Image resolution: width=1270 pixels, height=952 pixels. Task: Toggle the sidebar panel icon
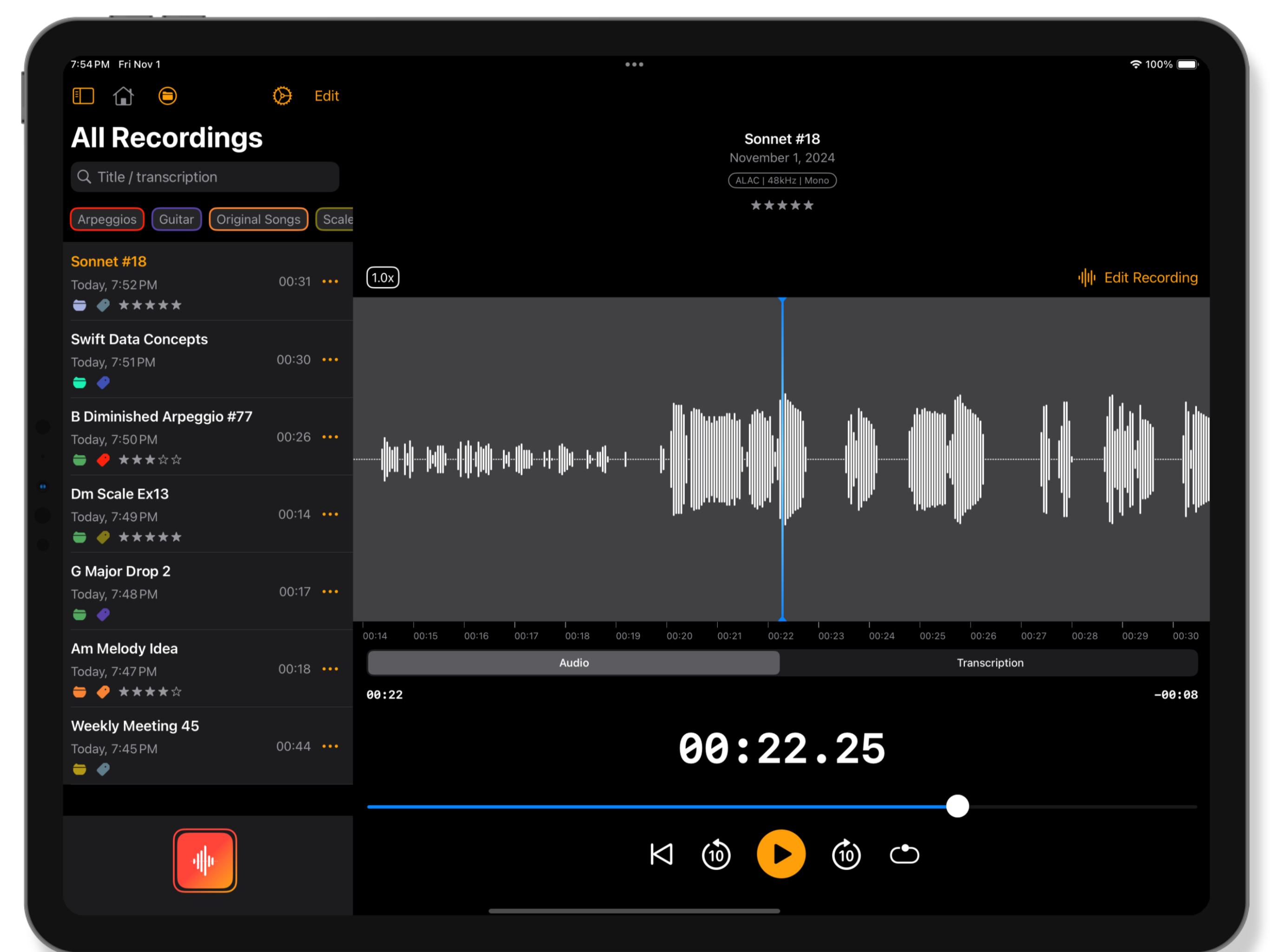click(x=83, y=95)
